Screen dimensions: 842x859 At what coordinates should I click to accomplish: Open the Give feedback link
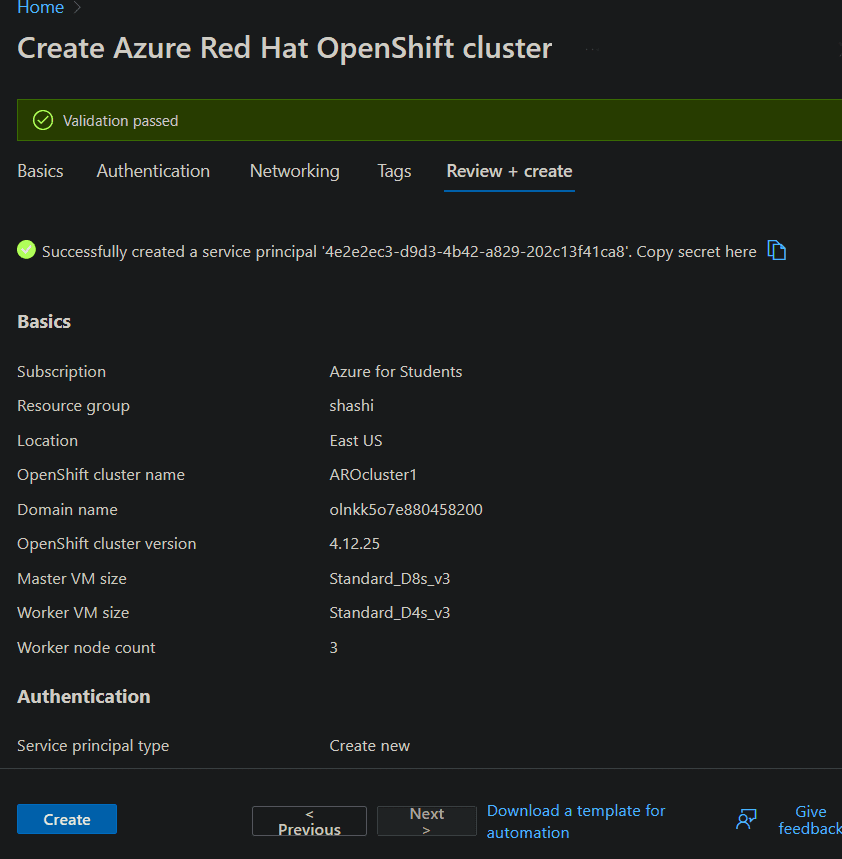810,820
